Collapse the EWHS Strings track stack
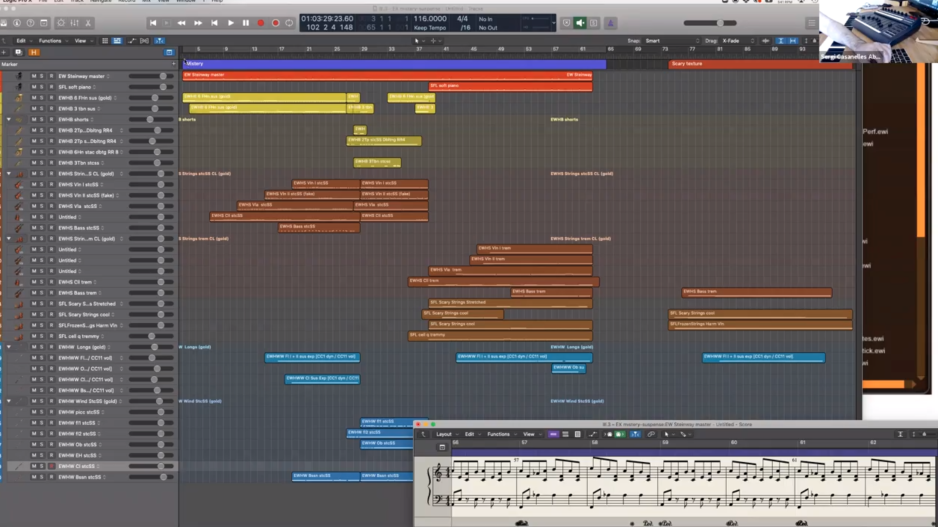 pyautogui.click(x=9, y=174)
